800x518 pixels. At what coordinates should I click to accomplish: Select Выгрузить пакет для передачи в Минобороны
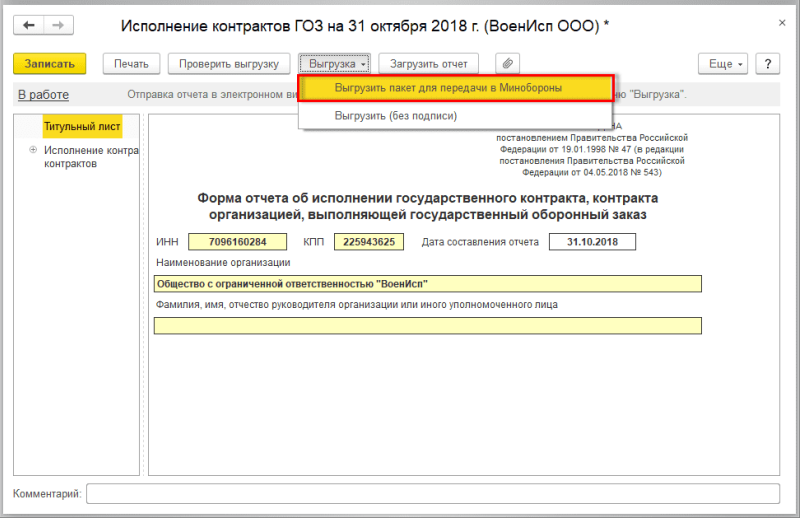tap(455, 88)
